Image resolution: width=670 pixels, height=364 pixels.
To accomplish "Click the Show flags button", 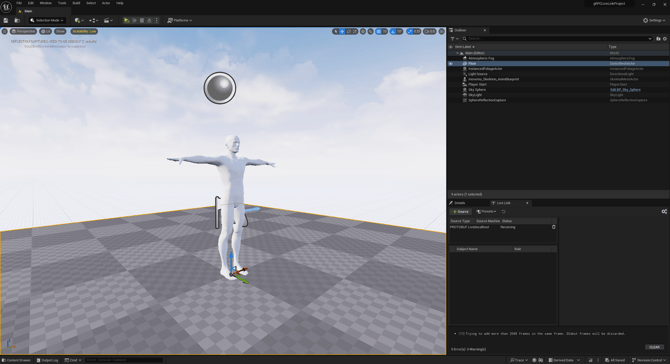I will click(60, 31).
